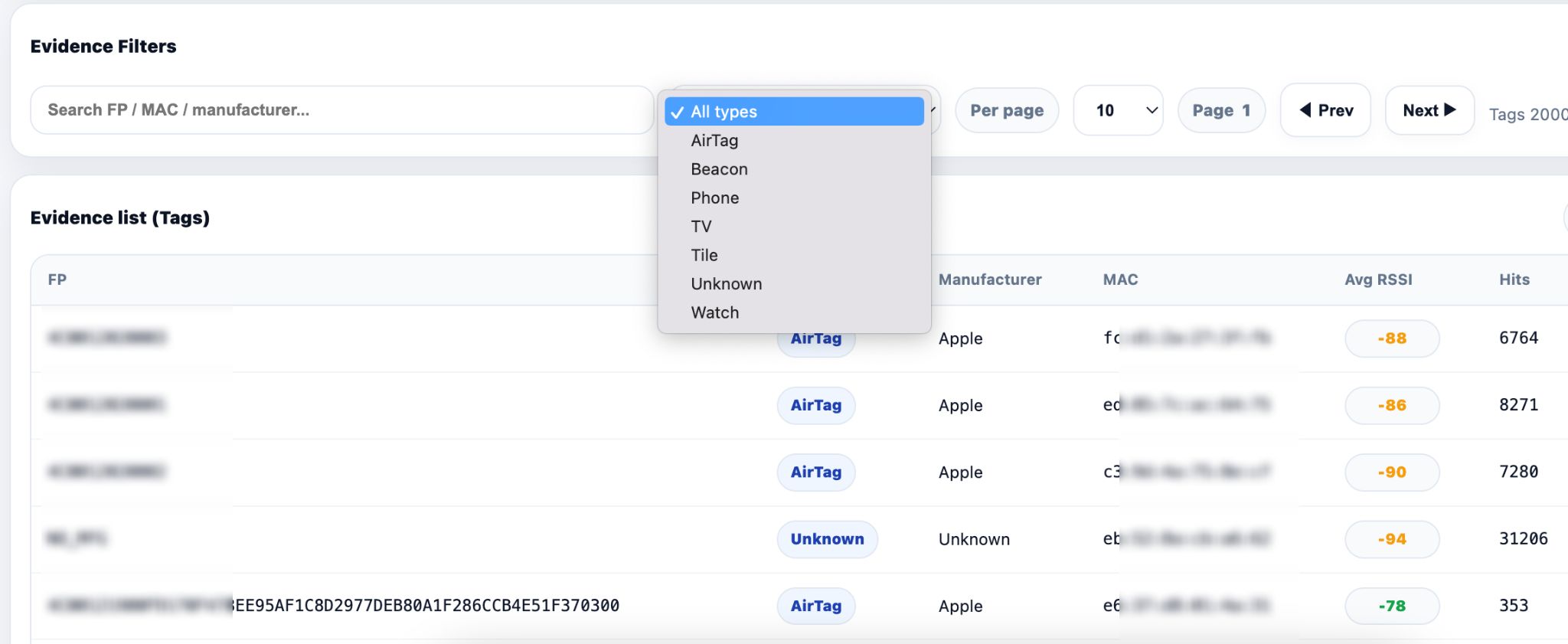Select TV device type option
The width and height of the screenshot is (1568, 644).
point(701,227)
